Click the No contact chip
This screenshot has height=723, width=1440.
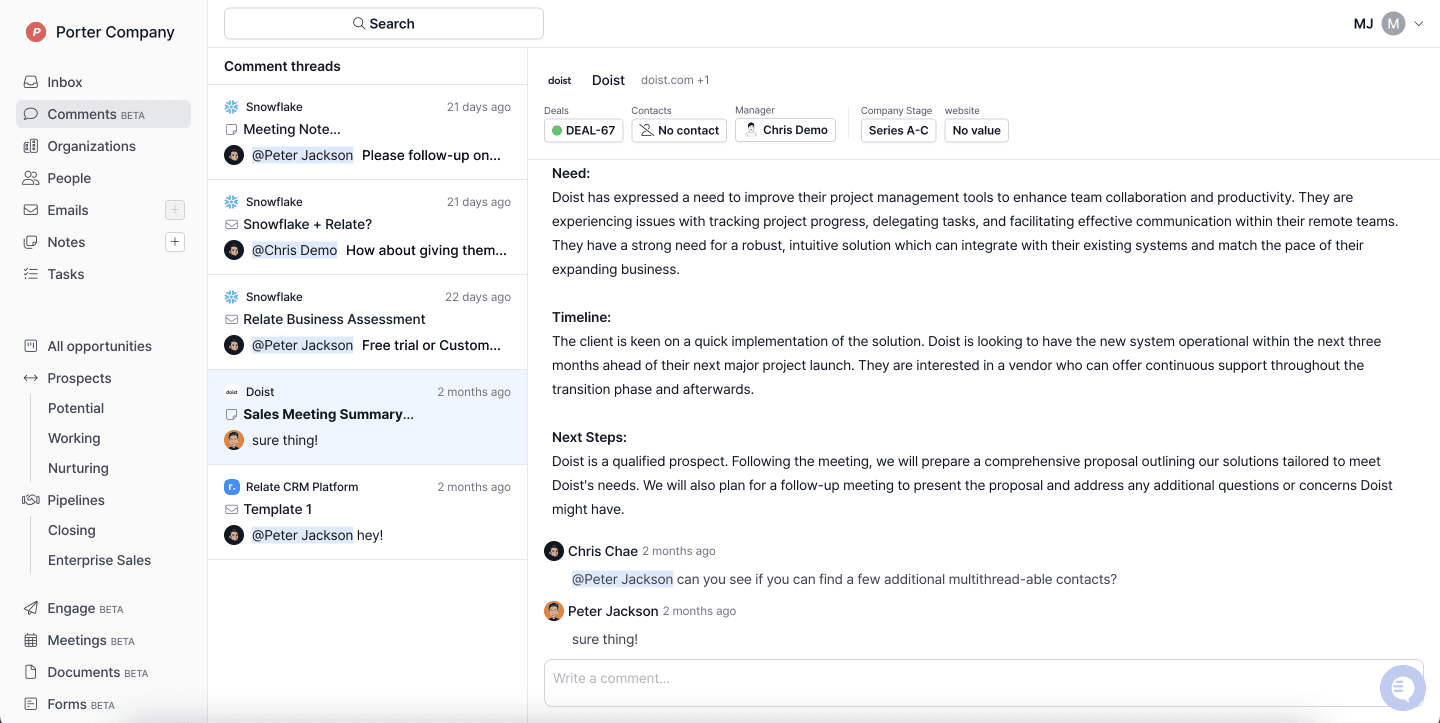click(679, 130)
